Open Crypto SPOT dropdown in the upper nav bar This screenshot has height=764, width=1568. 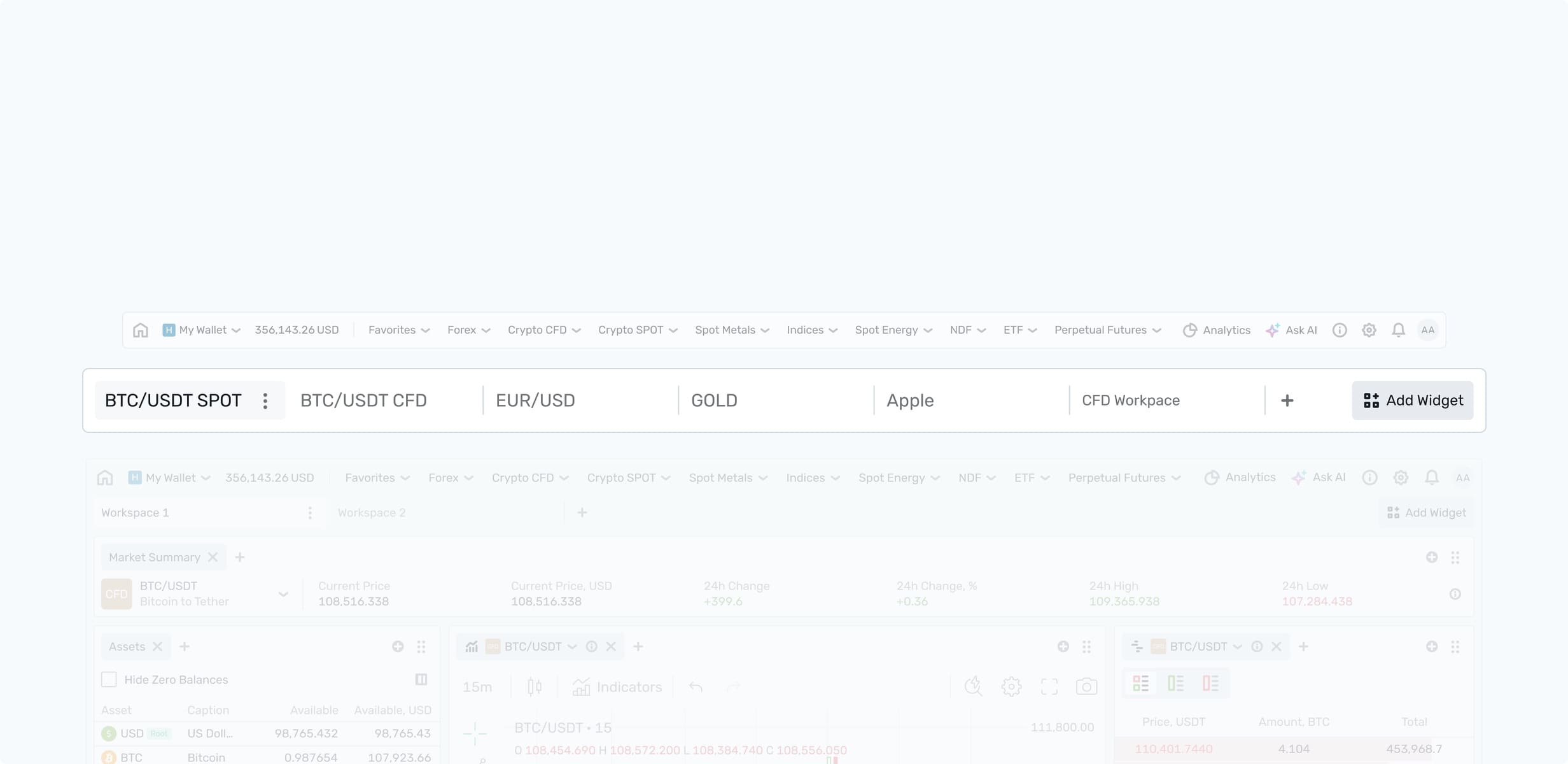coord(638,330)
